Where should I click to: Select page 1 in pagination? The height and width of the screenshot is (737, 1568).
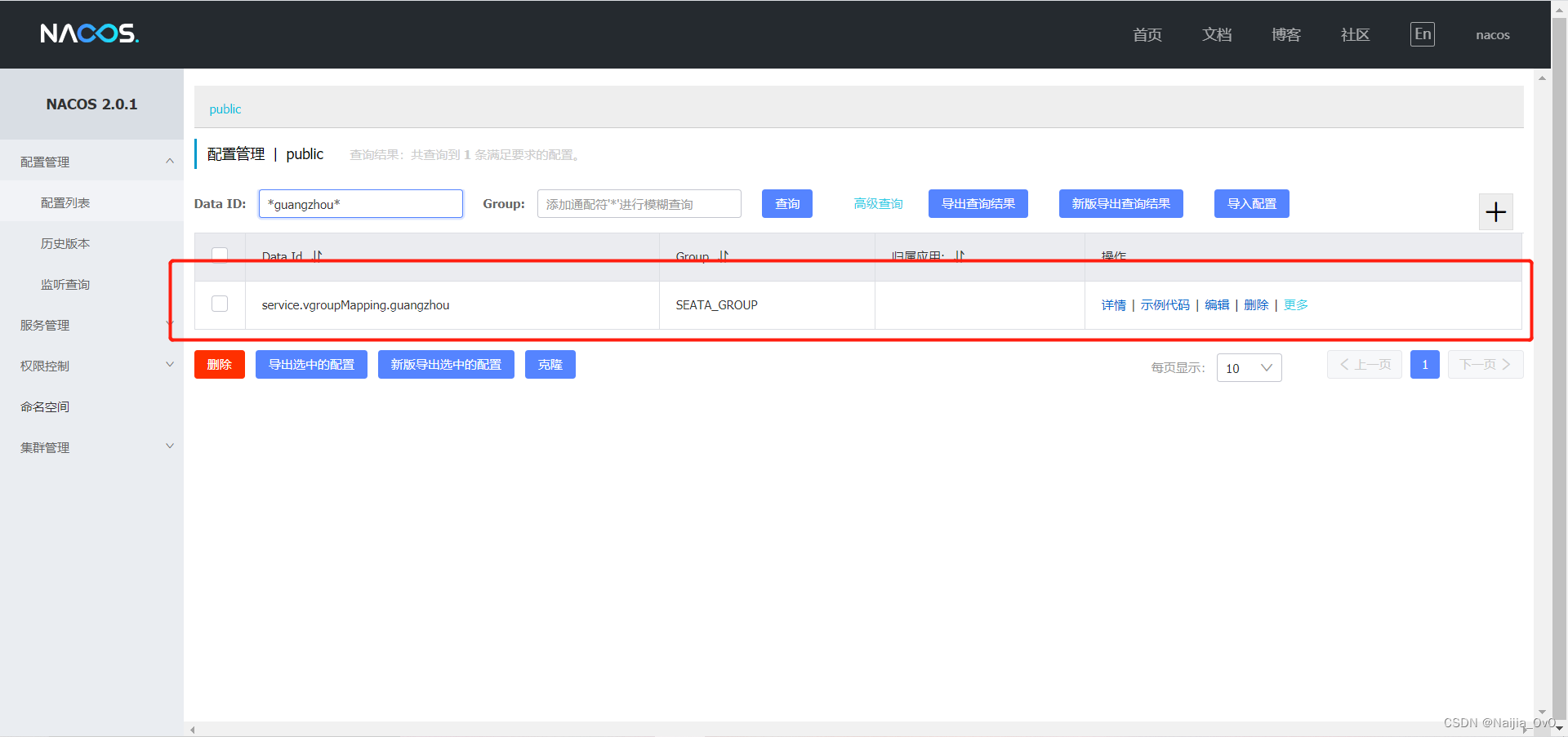(x=1425, y=364)
